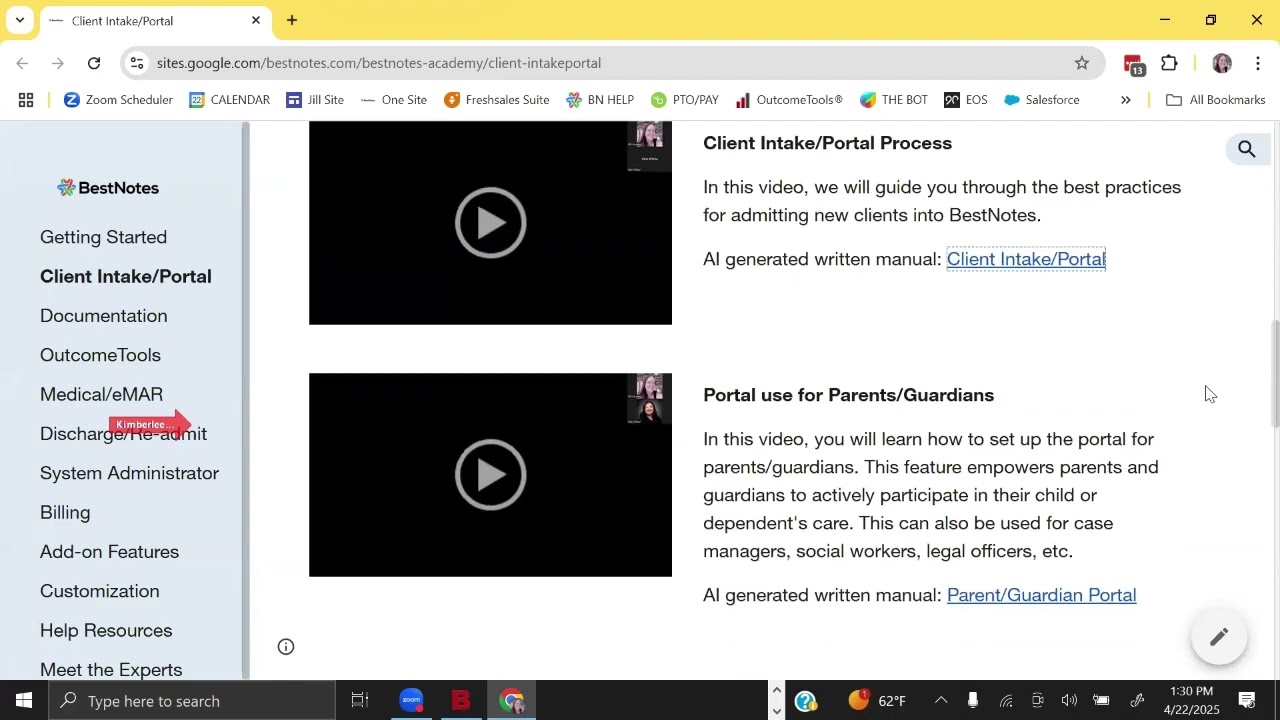Viewport: 1280px width, 720px height.
Task: Open the OutcomeTools sidebar page
Action: (100, 355)
